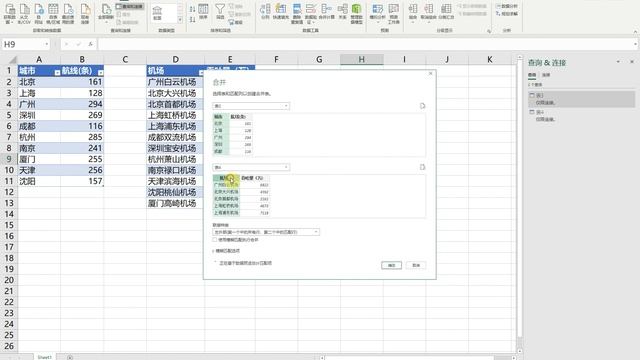
Task: Close the Merge dialog
Action: click(x=431, y=73)
